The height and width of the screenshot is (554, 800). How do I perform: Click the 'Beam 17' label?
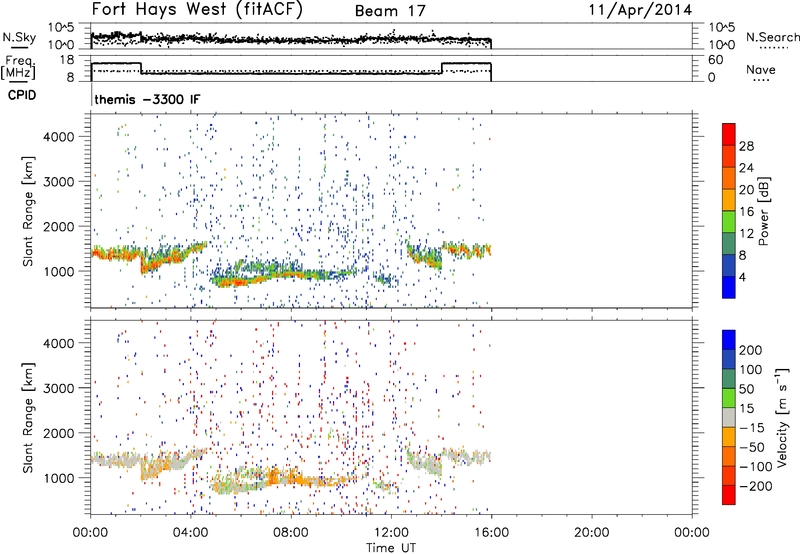click(390, 11)
